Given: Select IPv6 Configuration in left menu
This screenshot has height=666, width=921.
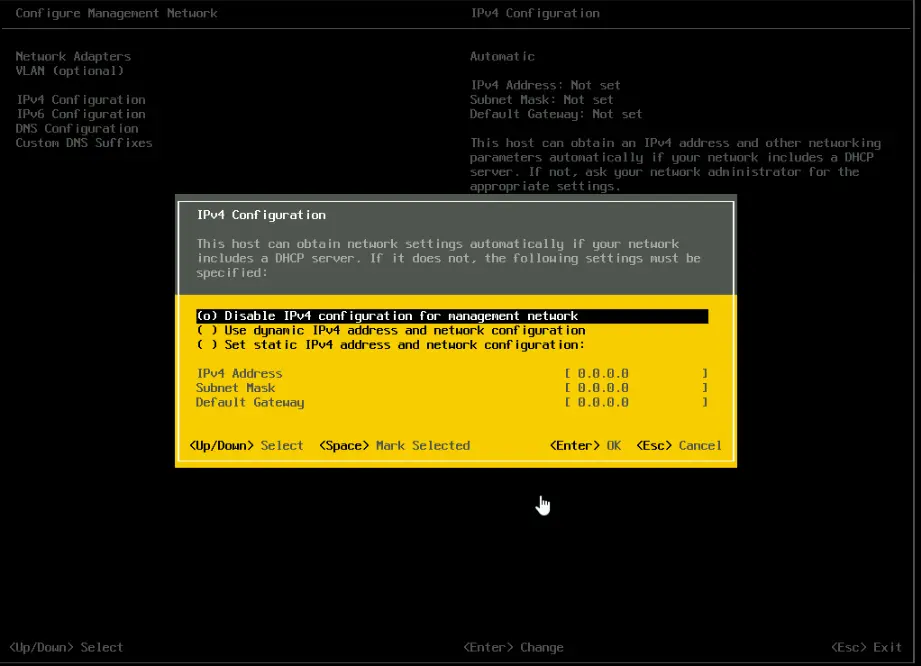Looking at the screenshot, I should [81, 114].
